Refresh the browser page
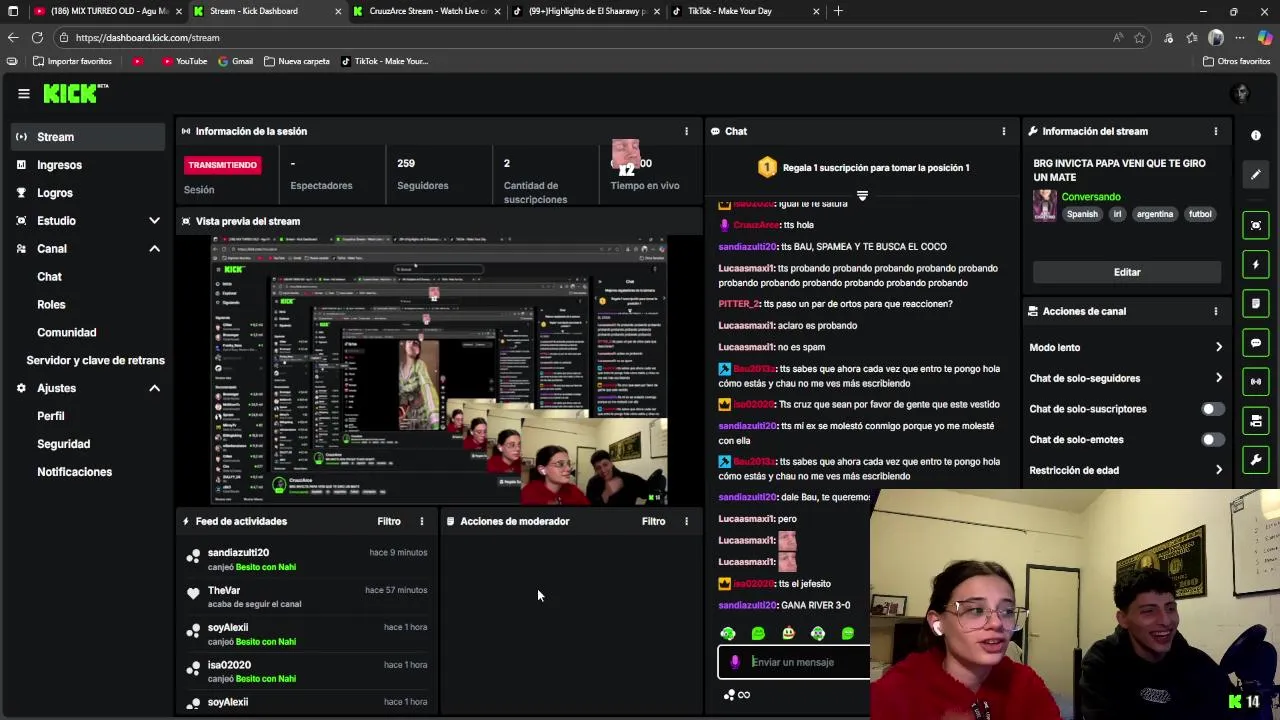The height and width of the screenshot is (720, 1280). point(37,37)
